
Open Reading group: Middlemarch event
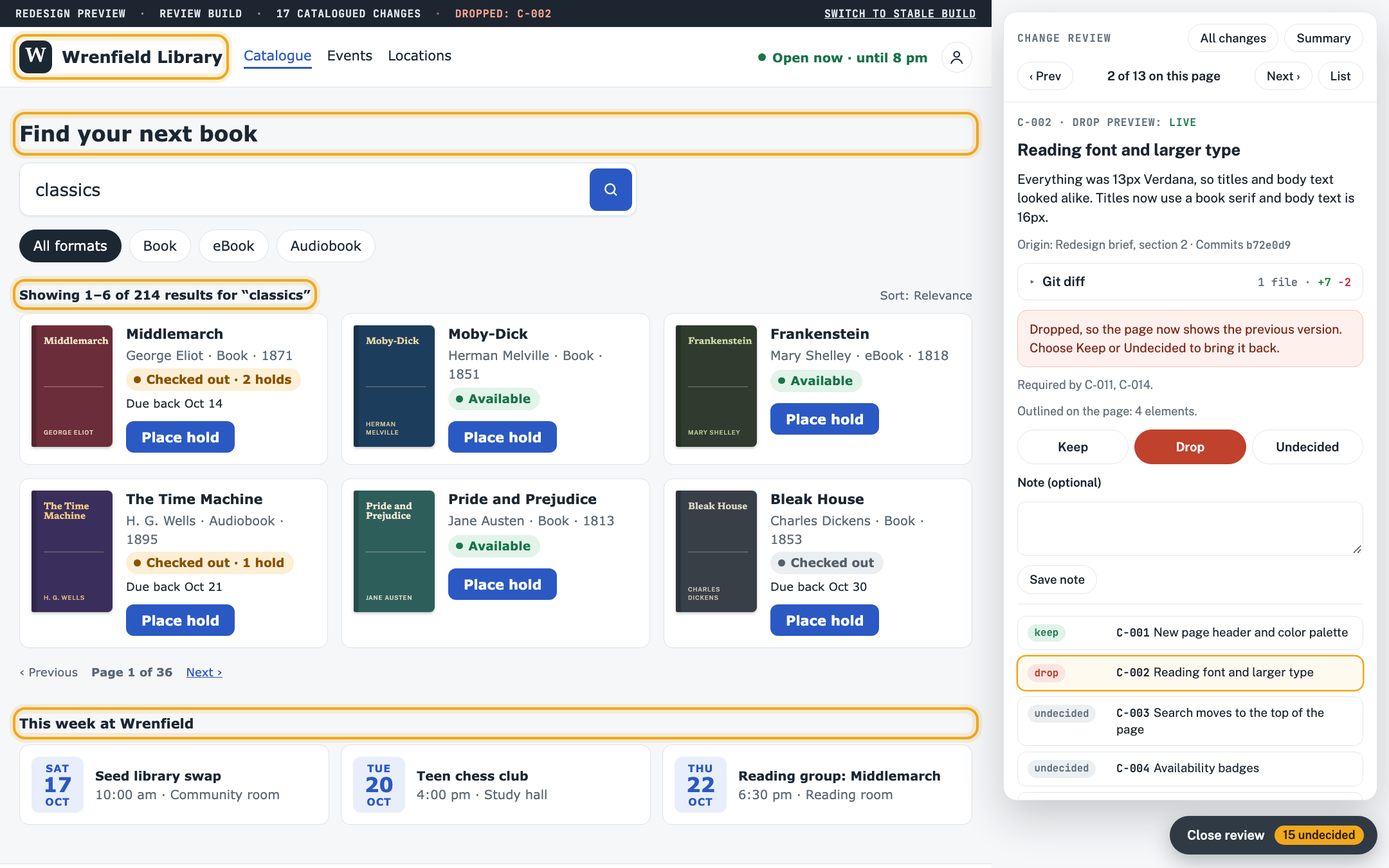click(x=817, y=784)
